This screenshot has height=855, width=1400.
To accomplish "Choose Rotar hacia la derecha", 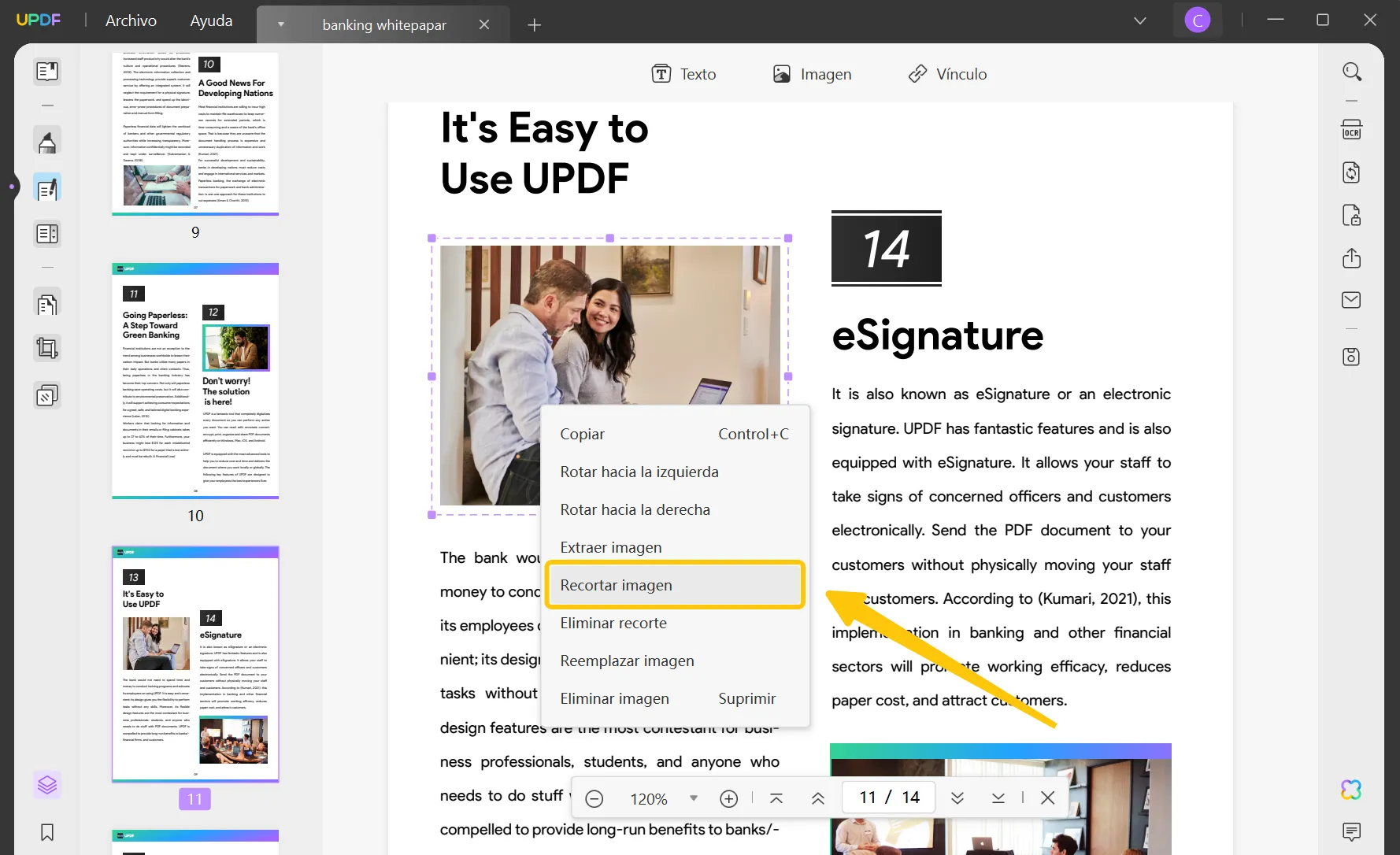I will [x=675, y=509].
